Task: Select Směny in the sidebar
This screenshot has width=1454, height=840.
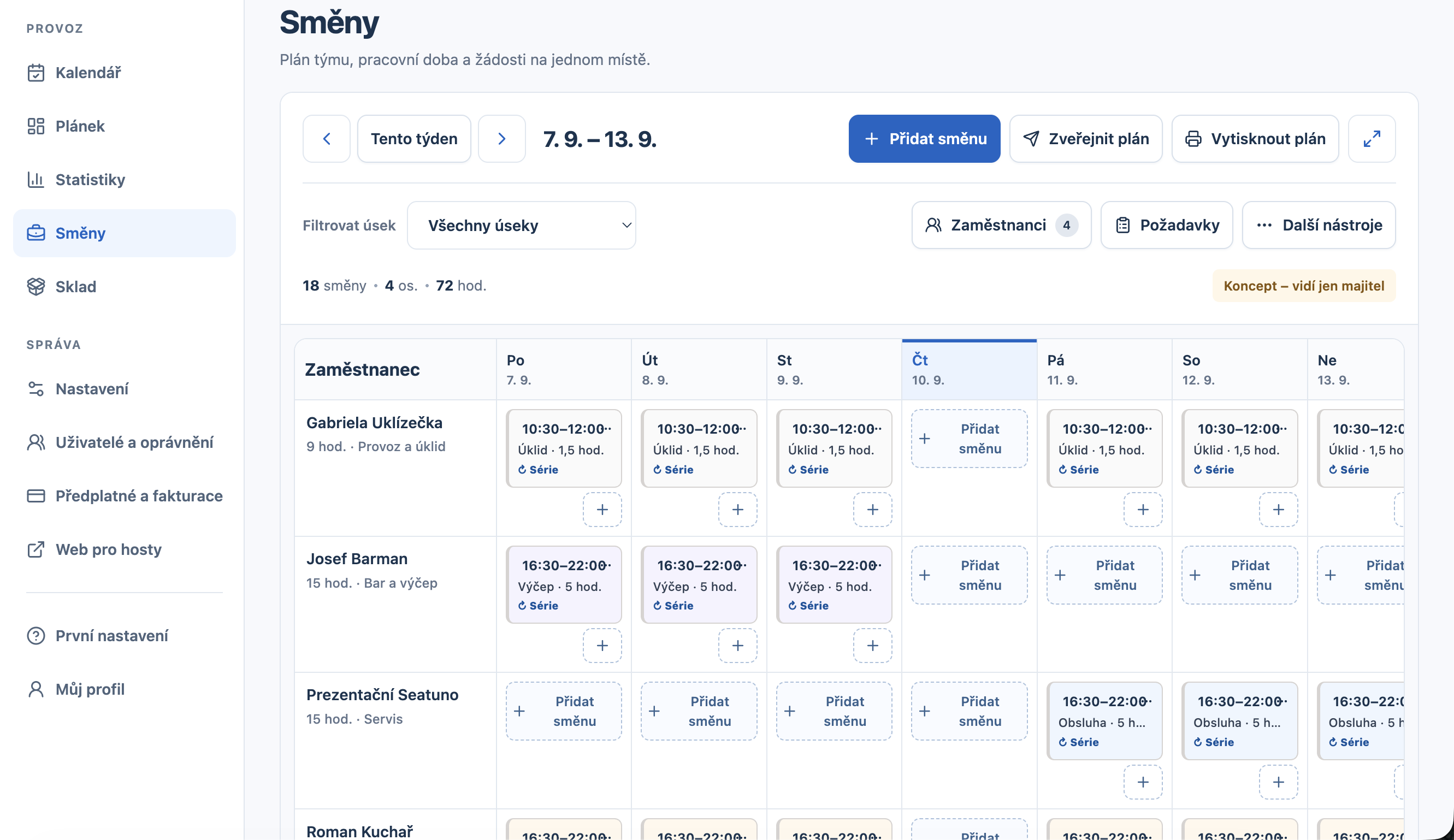Action: 124,233
